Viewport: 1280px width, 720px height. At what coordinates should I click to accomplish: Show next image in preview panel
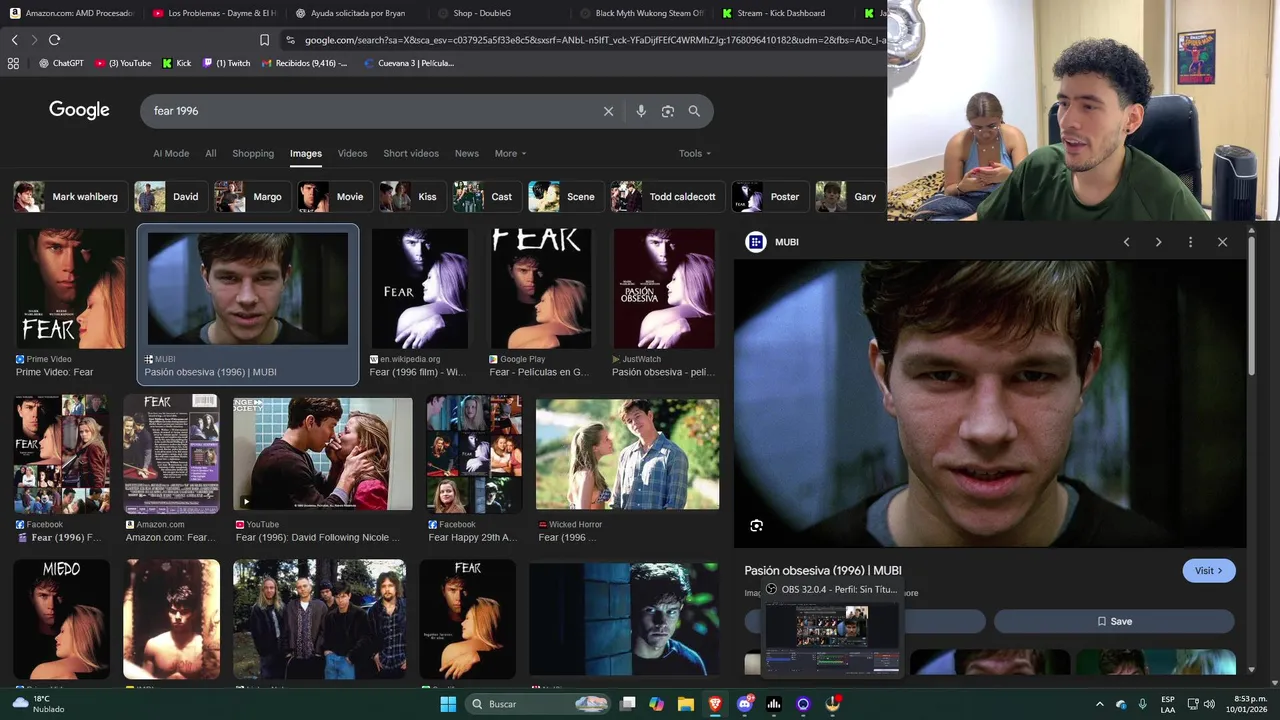[x=1158, y=242]
